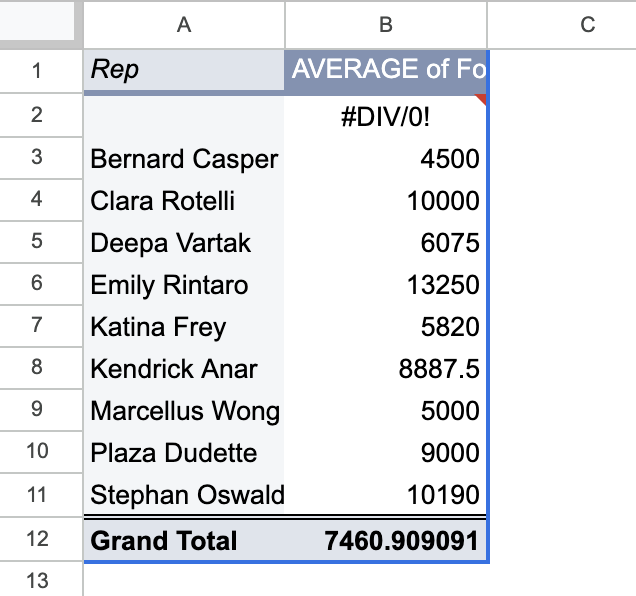Image resolution: width=636 pixels, height=596 pixels.
Task: Click the Bernard Casper cell
Action: click(x=184, y=158)
